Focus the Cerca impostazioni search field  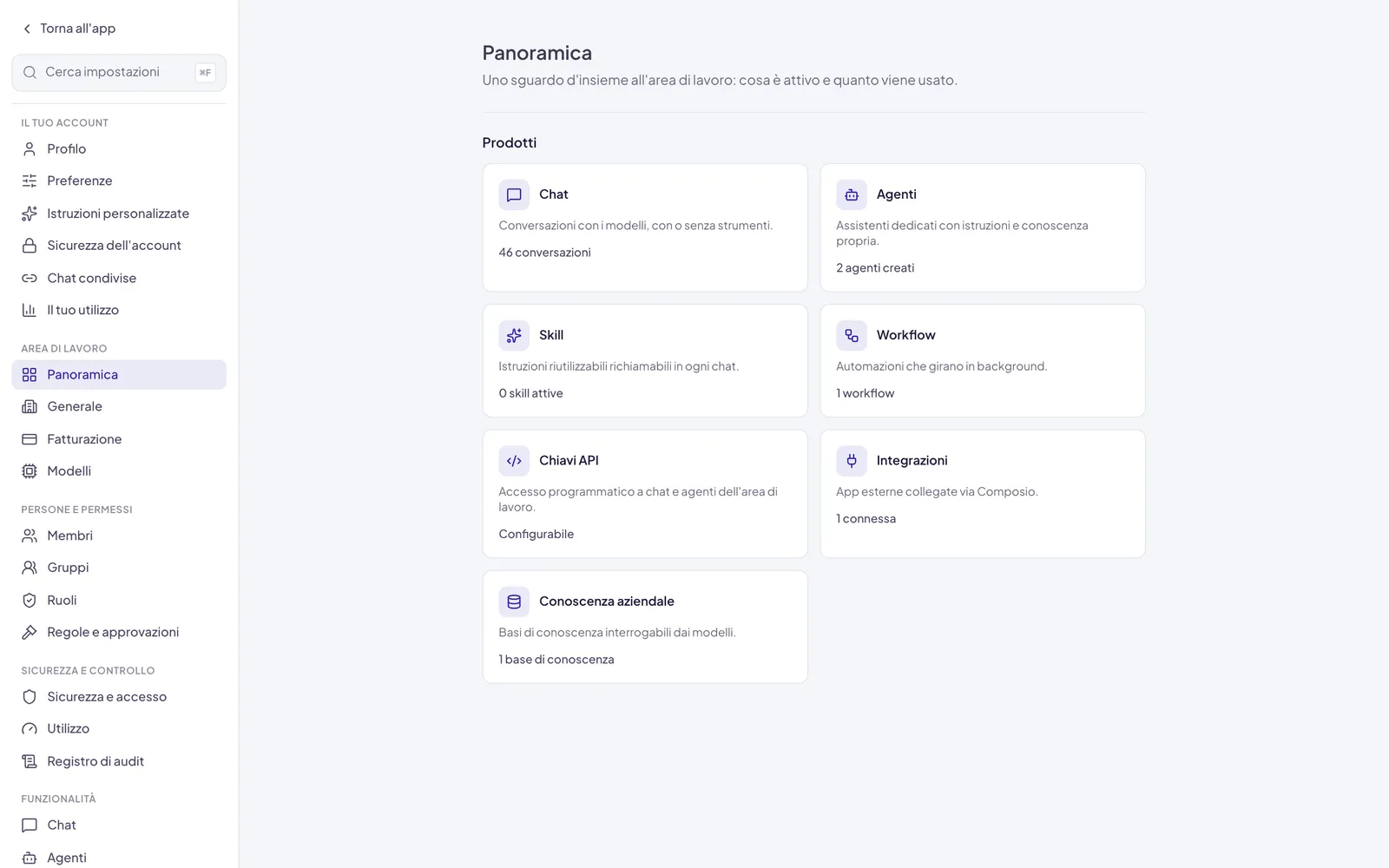coord(119,73)
